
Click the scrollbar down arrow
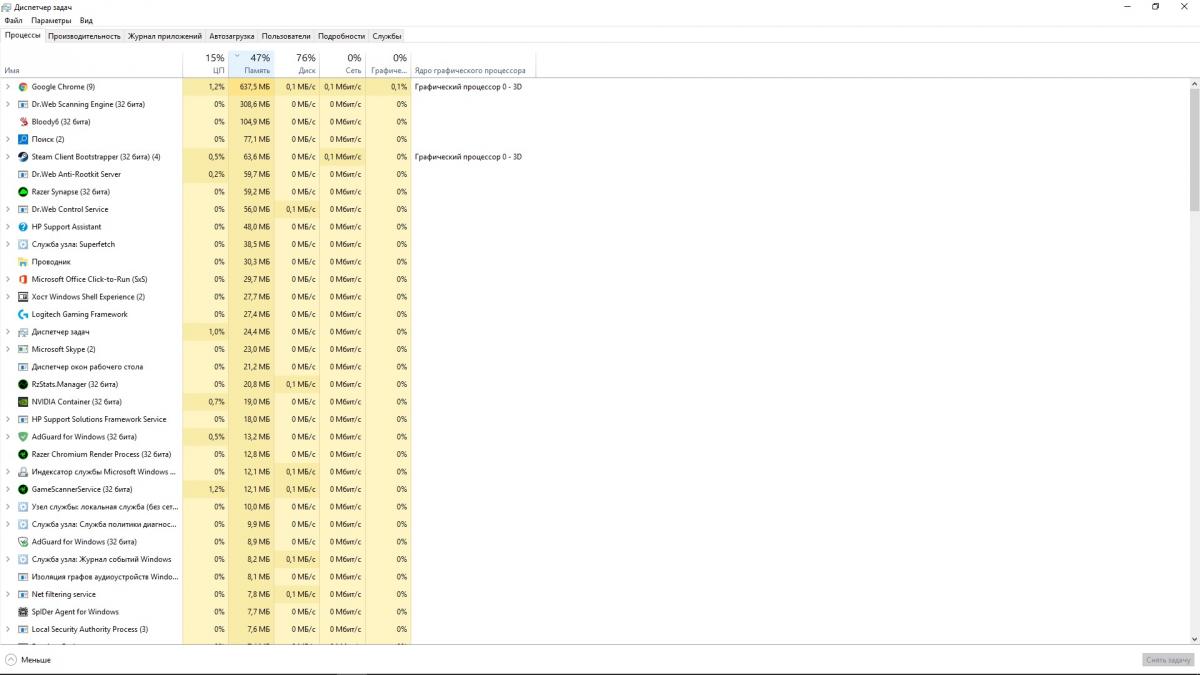(1194, 641)
